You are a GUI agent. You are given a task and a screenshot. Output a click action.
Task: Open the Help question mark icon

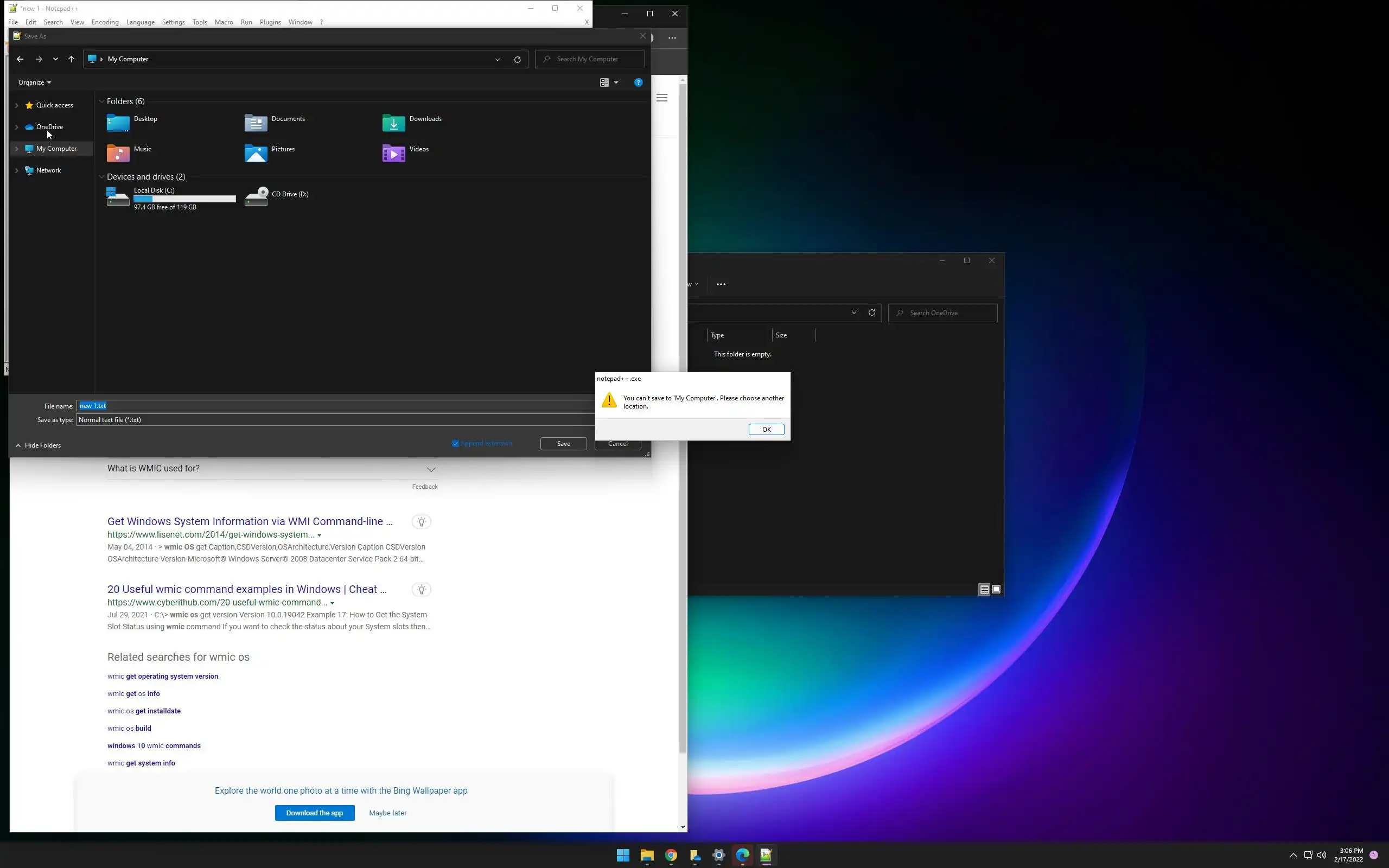point(638,82)
